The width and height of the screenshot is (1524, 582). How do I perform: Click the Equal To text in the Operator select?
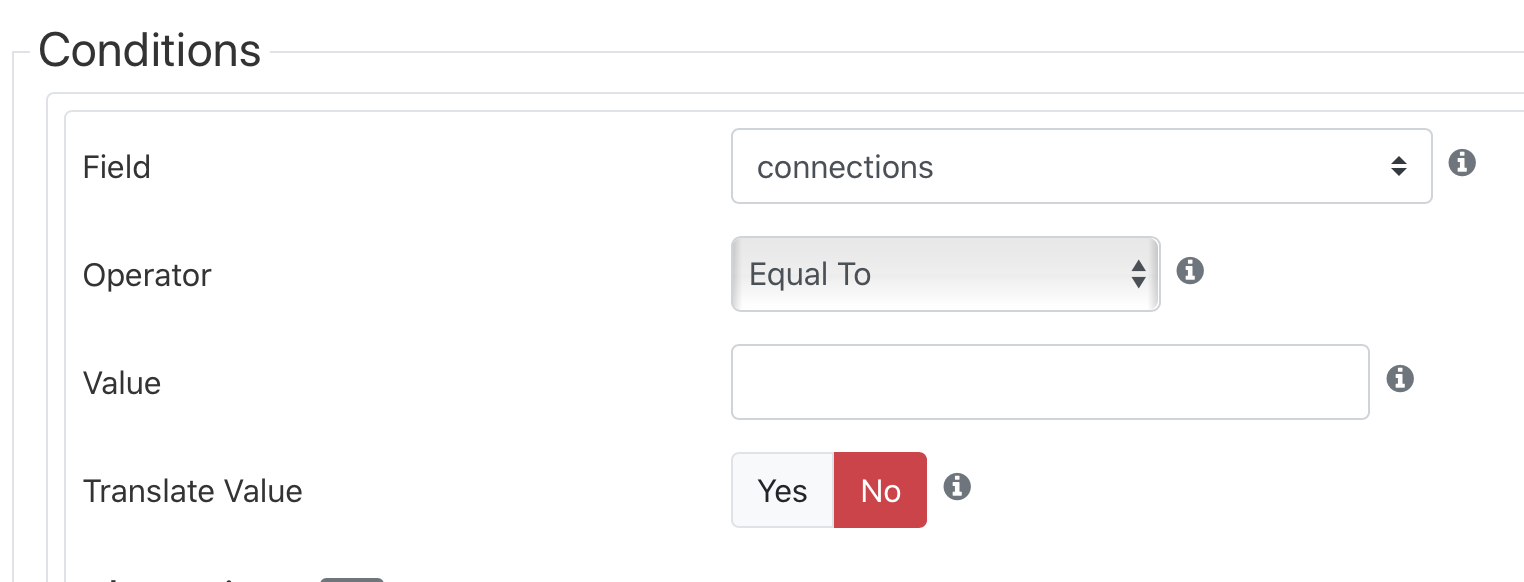[810, 275]
